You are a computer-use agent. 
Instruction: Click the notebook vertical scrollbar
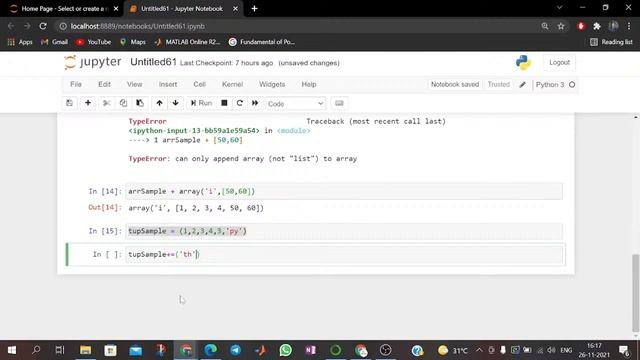point(636,293)
